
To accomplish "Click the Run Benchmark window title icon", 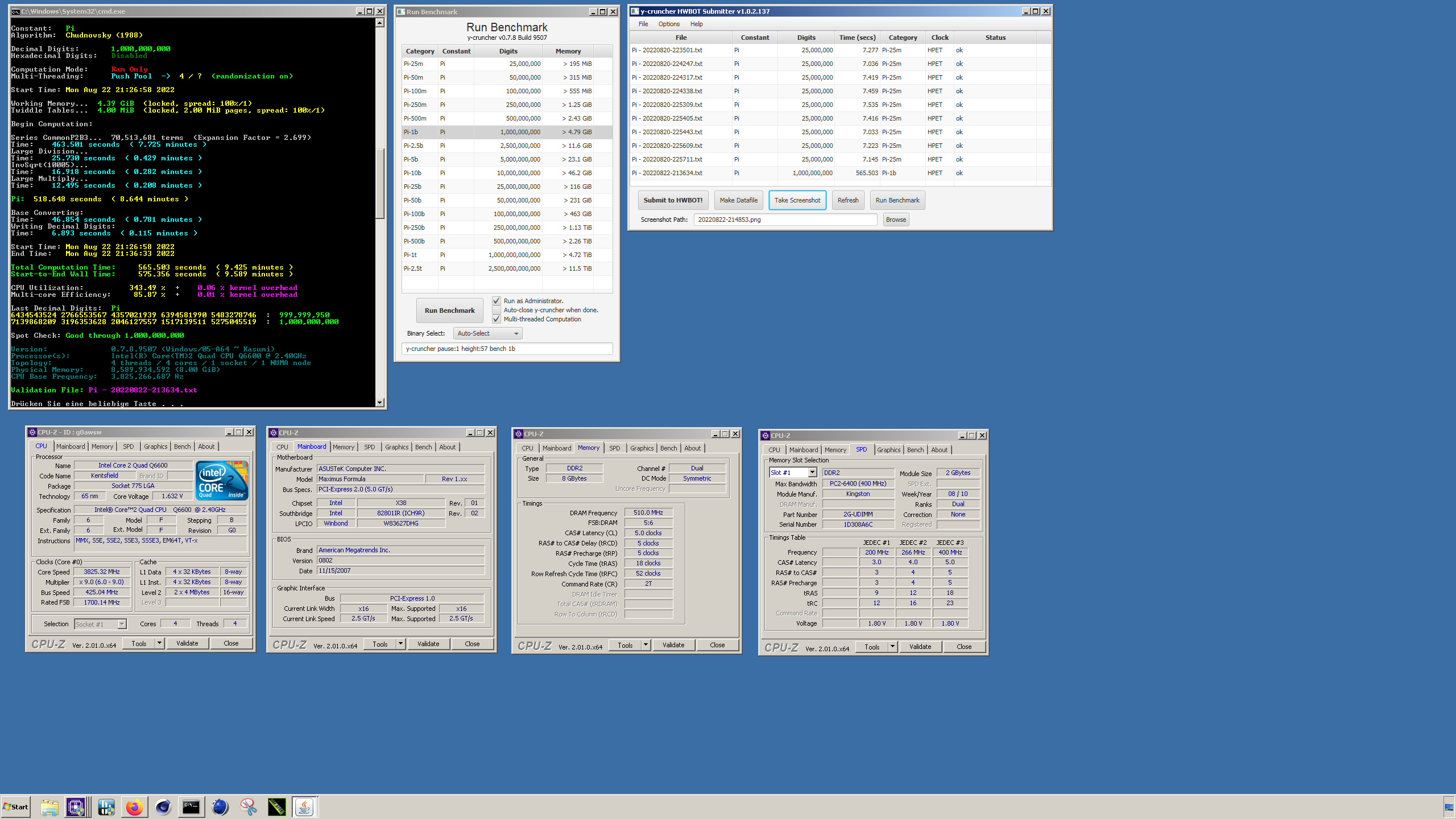I will (x=401, y=12).
